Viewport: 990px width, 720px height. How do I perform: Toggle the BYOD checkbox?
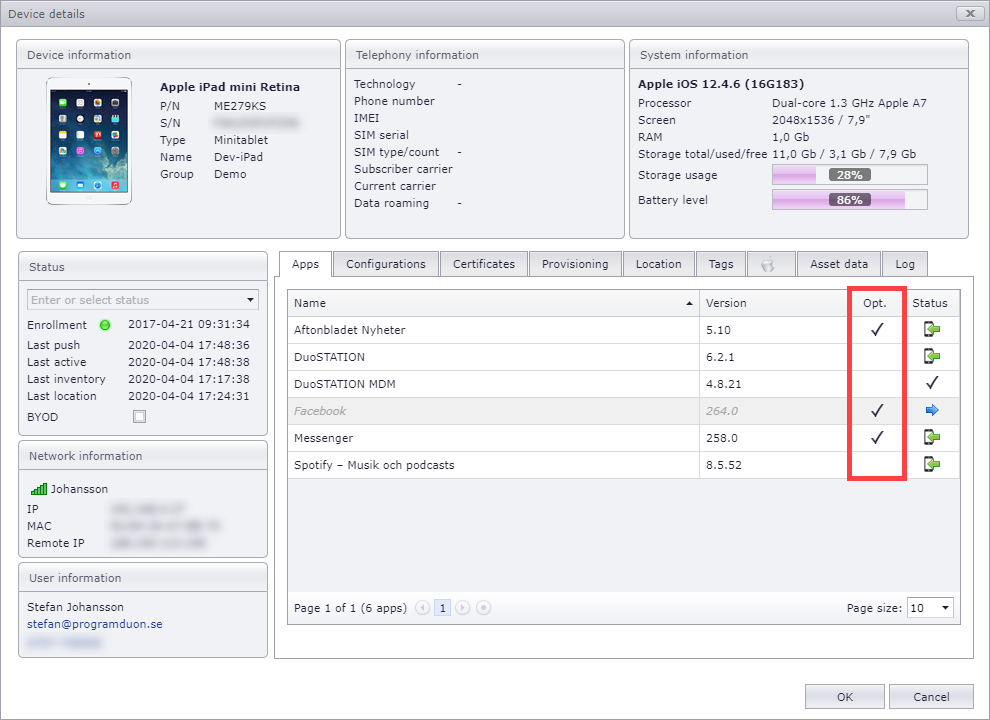(140, 417)
